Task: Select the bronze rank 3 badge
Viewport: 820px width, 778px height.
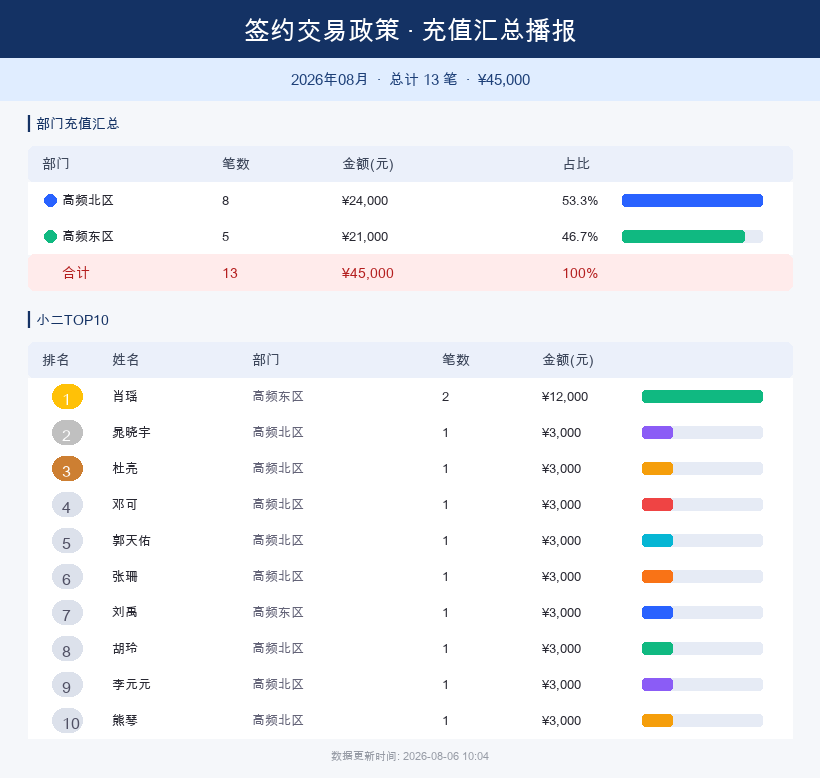Action: point(67,468)
